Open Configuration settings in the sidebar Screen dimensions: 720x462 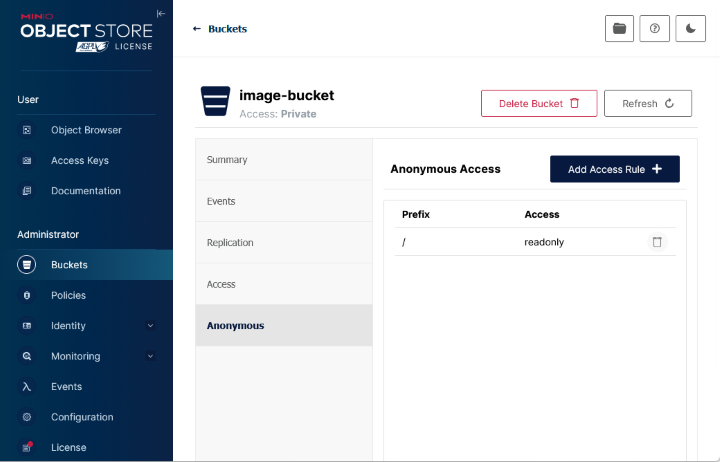82,417
